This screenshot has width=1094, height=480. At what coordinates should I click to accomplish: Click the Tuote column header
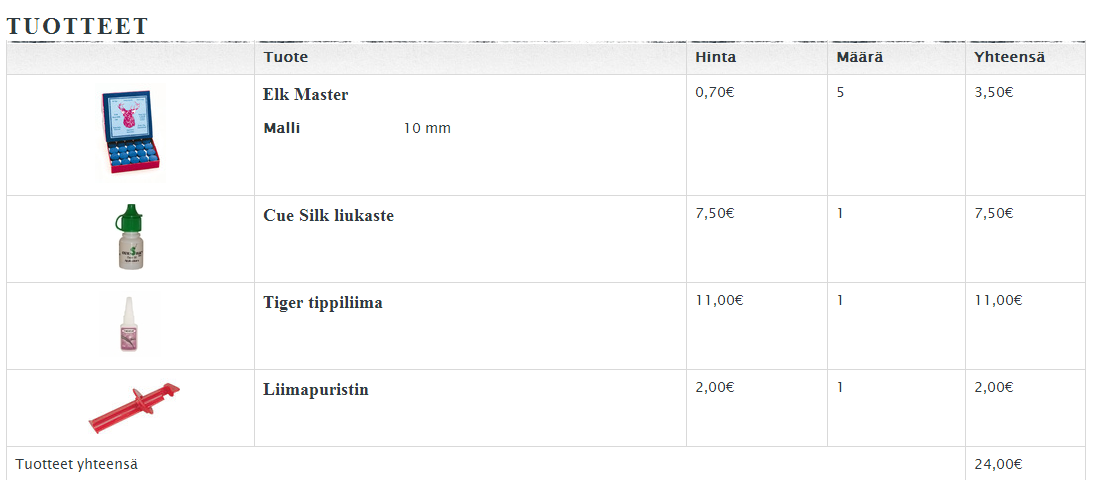tap(285, 57)
